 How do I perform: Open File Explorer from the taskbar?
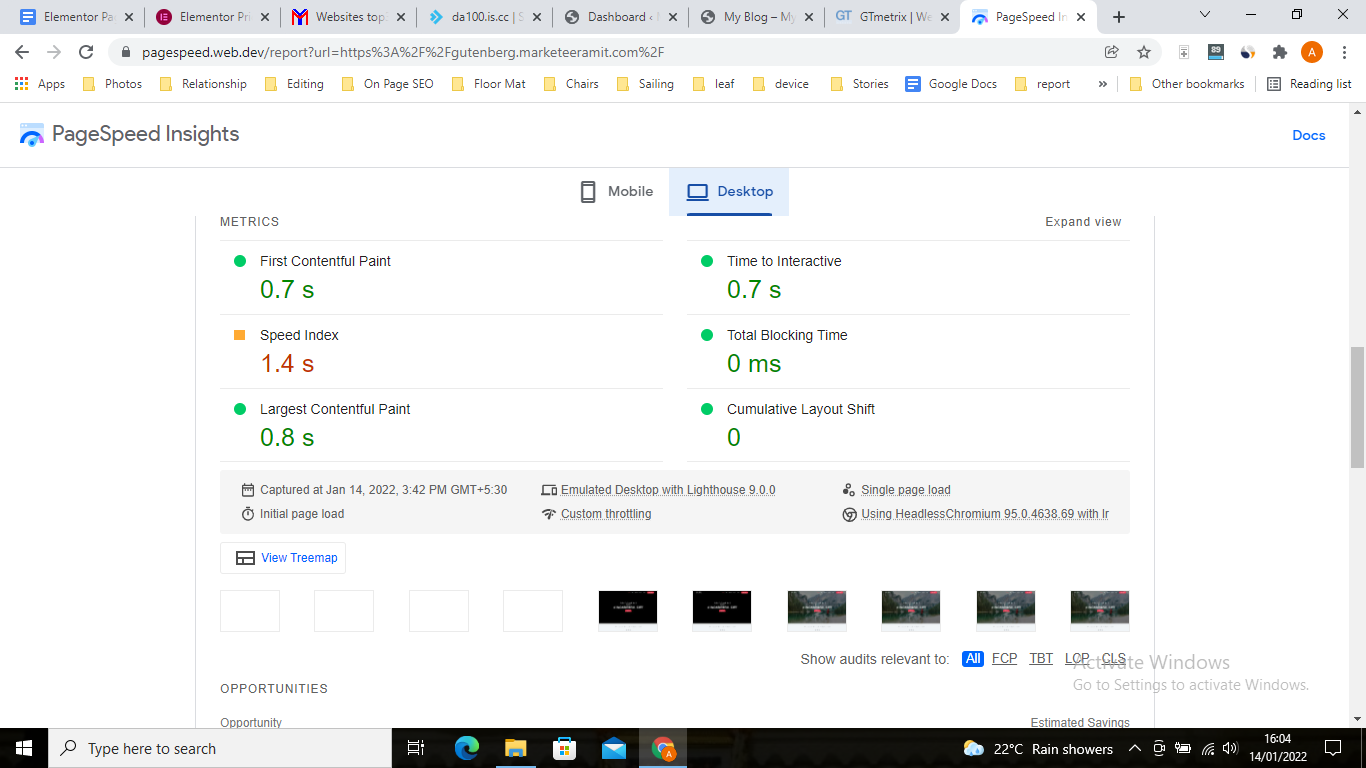pyautogui.click(x=516, y=748)
